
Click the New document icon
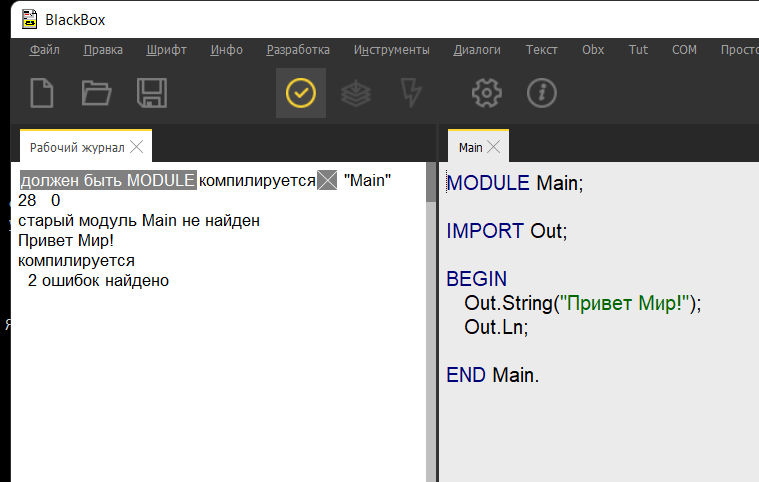click(42, 93)
